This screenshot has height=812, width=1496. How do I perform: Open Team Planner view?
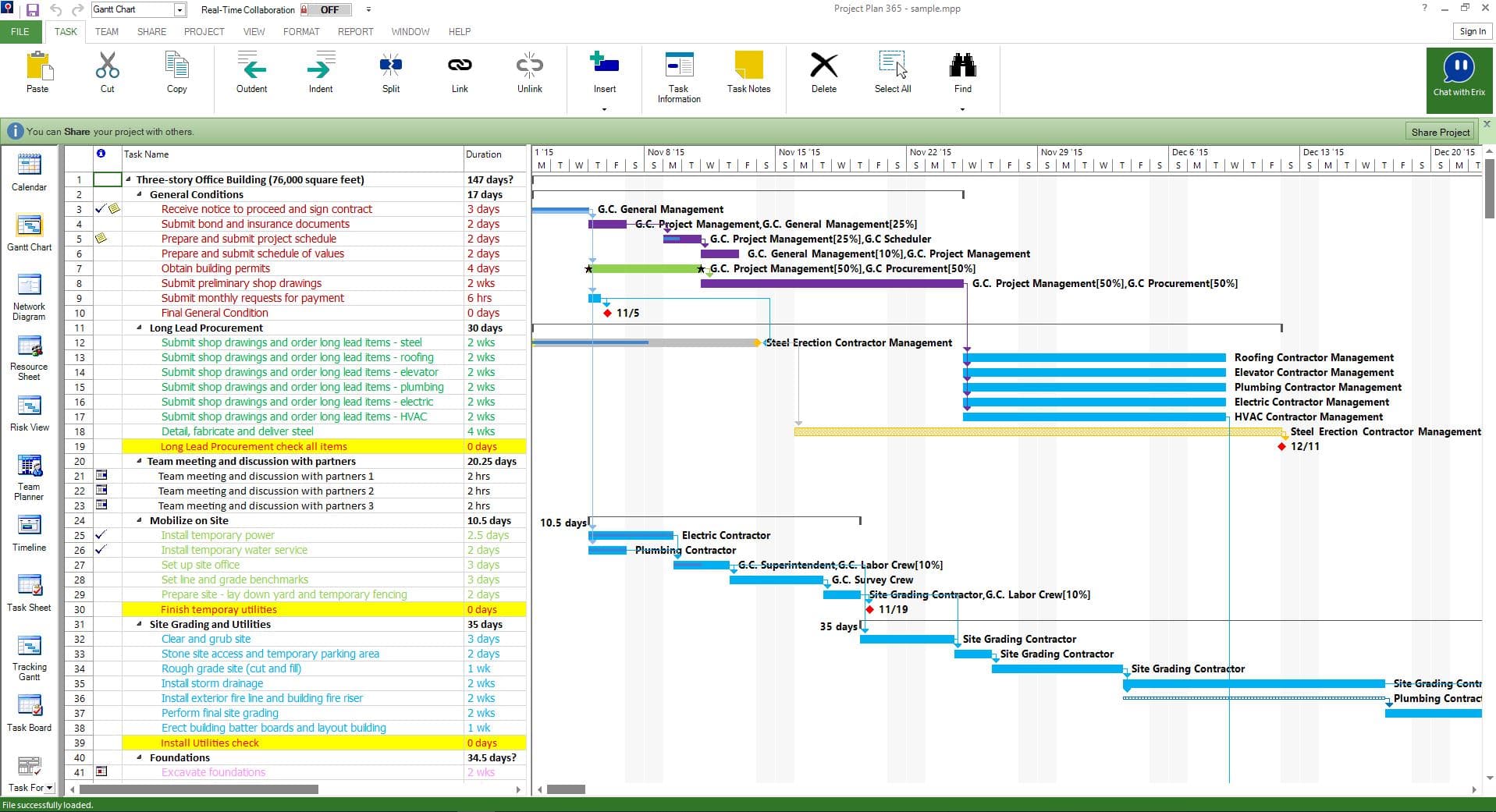click(x=29, y=477)
